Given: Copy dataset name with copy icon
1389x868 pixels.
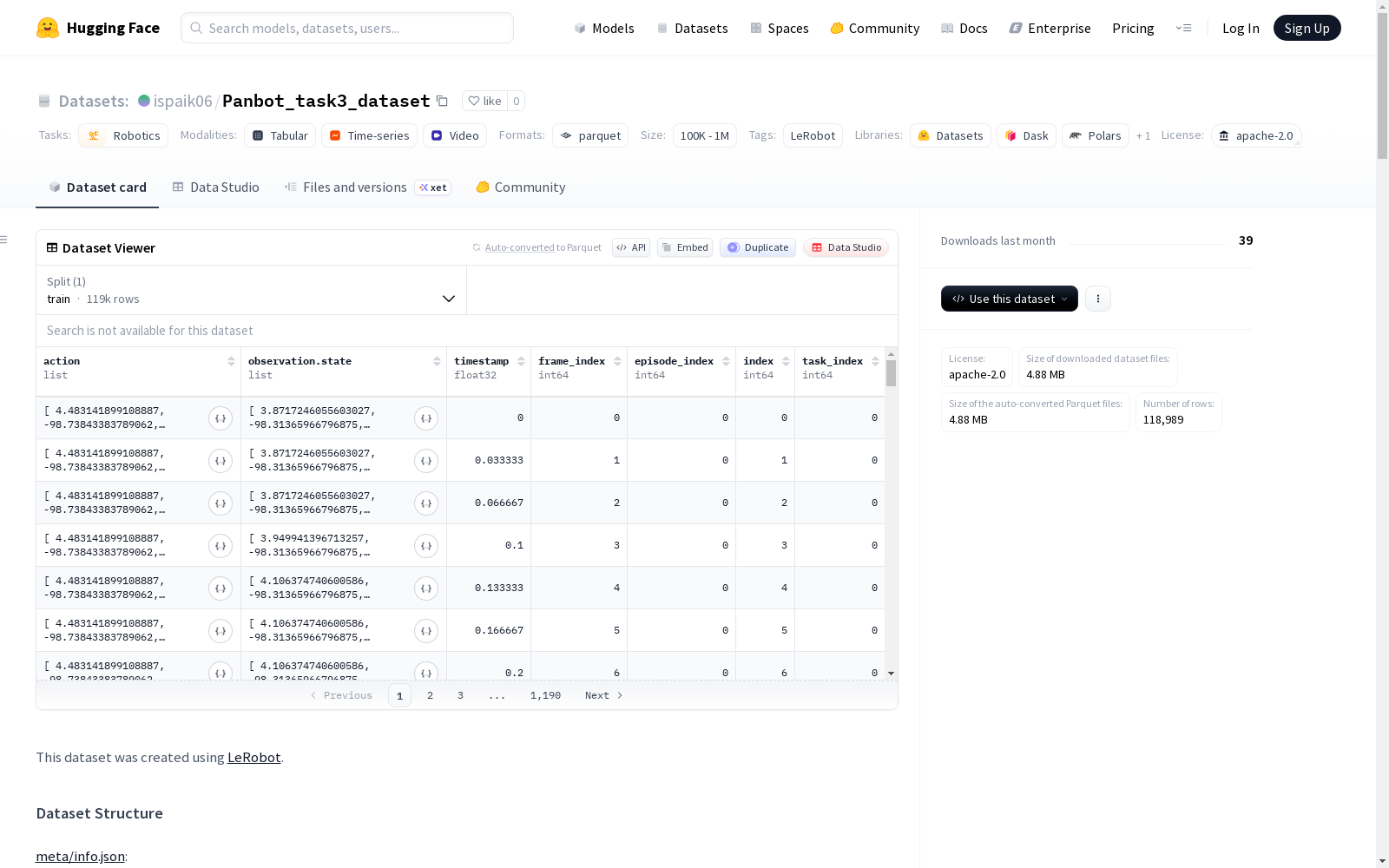Looking at the screenshot, I should tap(442, 102).
